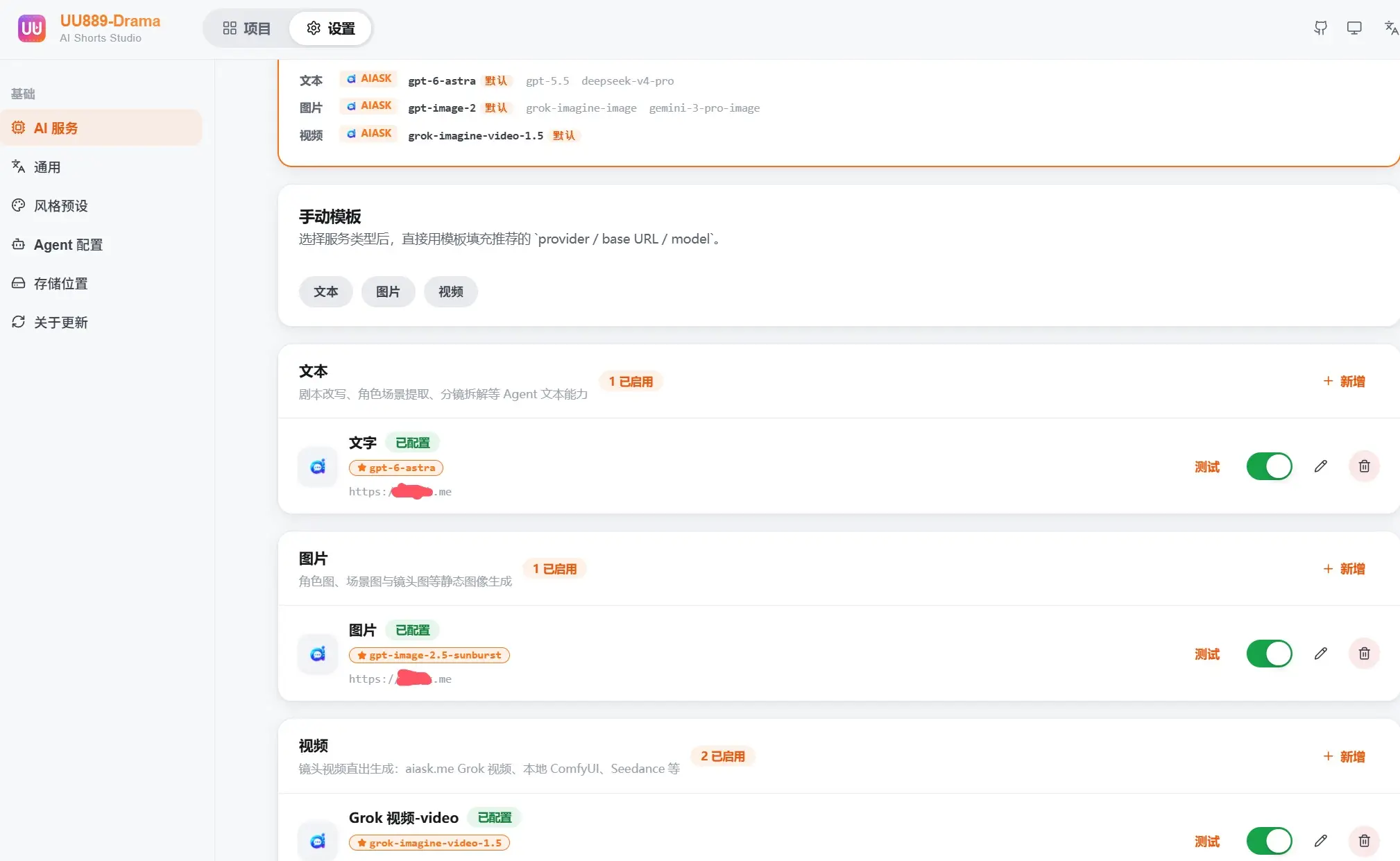Viewport: 1400px width, 861px height.
Task: Click the monitor display icon in header
Action: tap(1354, 28)
